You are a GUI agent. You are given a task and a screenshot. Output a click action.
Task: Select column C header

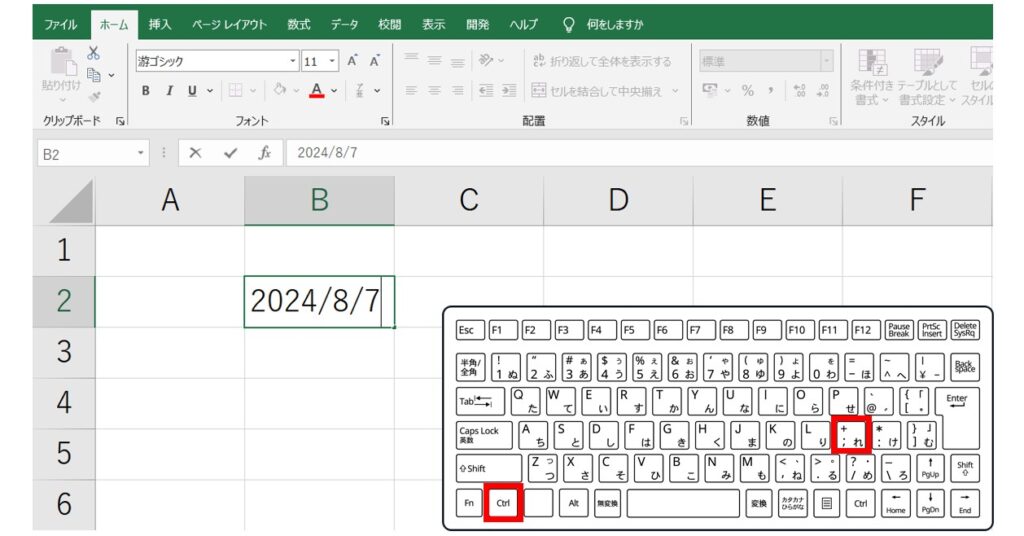pyautogui.click(x=468, y=200)
